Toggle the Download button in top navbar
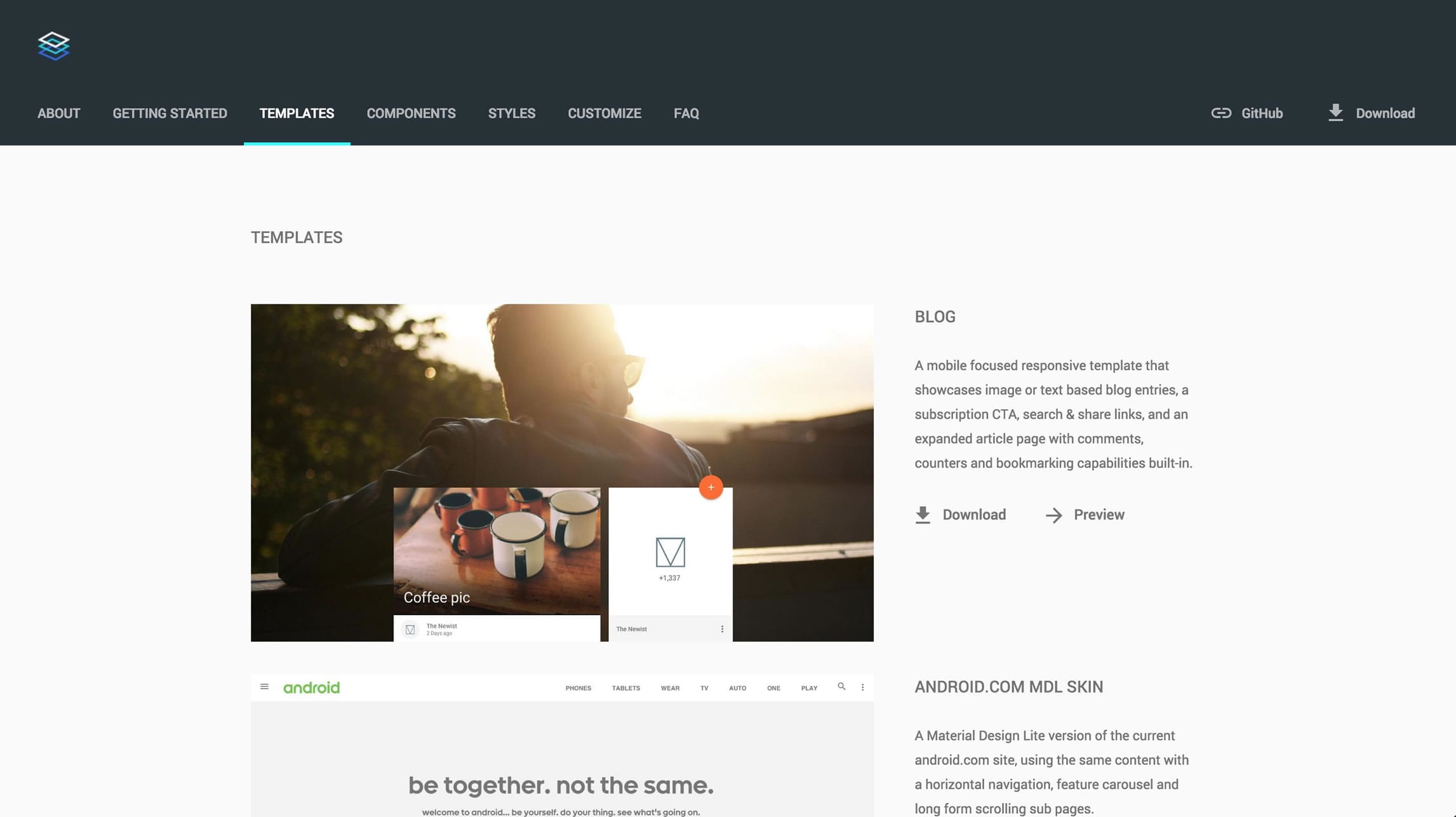The height and width of the screenshot is (817, 1456). tap(1372, 113)
